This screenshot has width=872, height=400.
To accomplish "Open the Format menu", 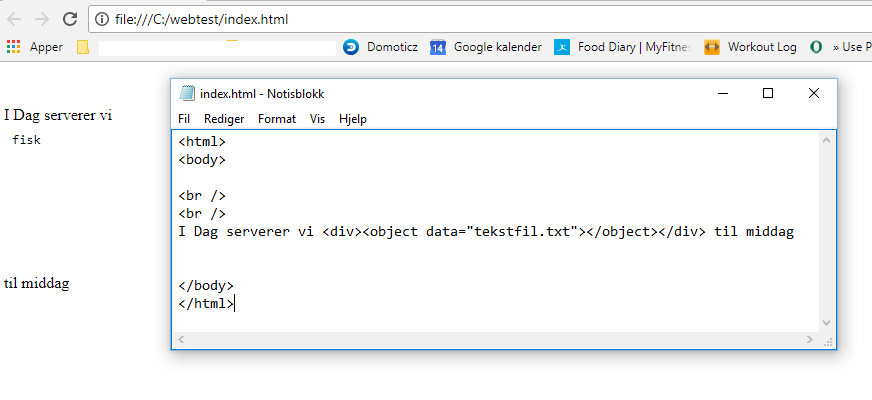I will pos(277,119).
